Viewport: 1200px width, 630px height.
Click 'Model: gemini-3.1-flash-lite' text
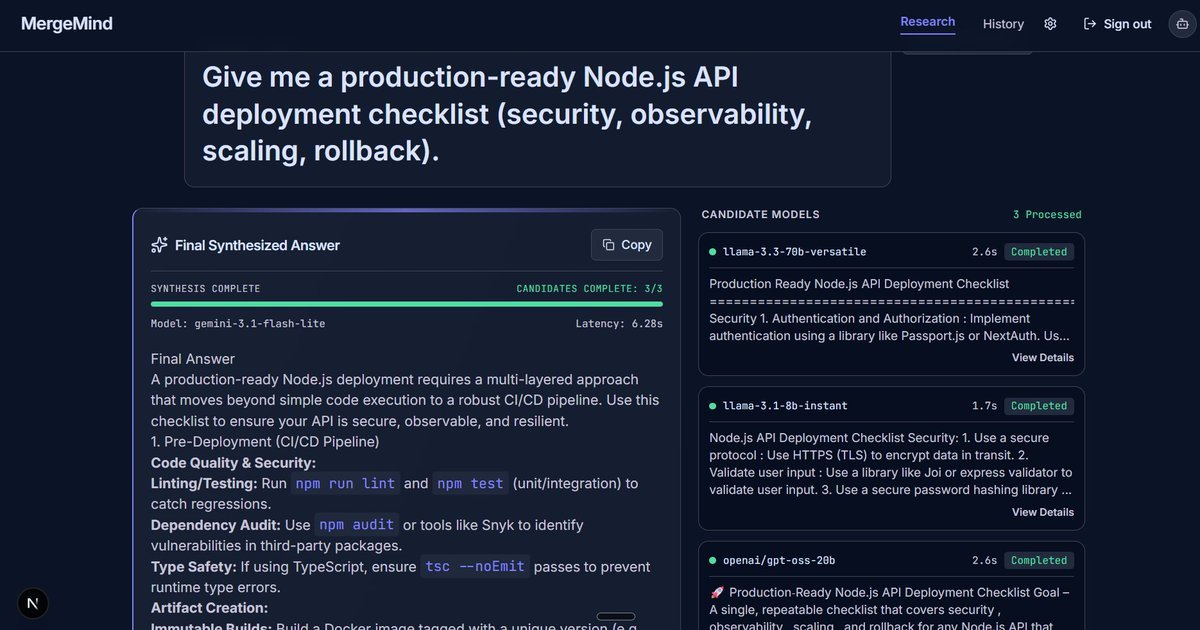pyautogui.click(x=238, y=324)
